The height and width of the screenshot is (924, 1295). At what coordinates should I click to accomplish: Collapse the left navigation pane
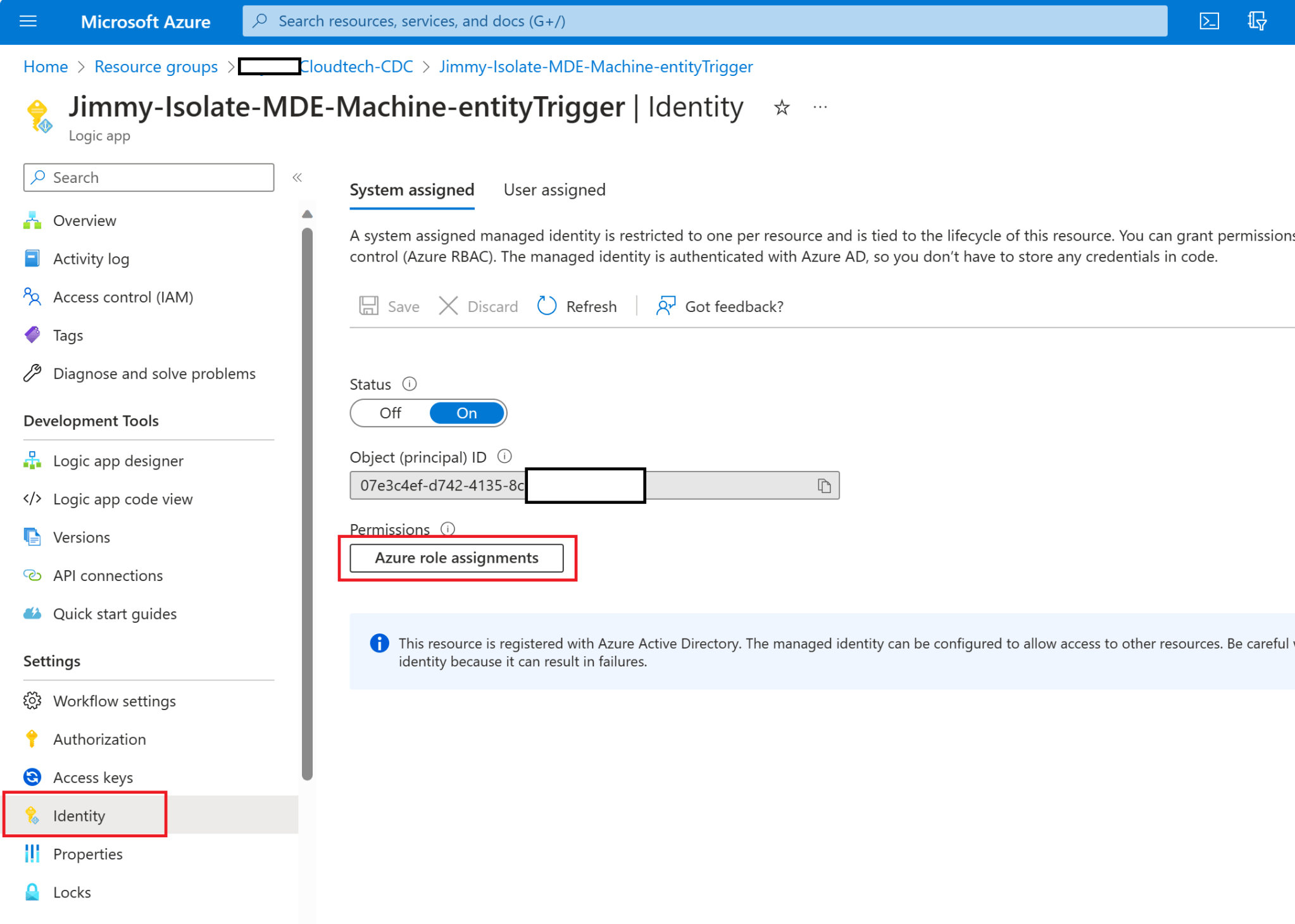click(297, 177)
